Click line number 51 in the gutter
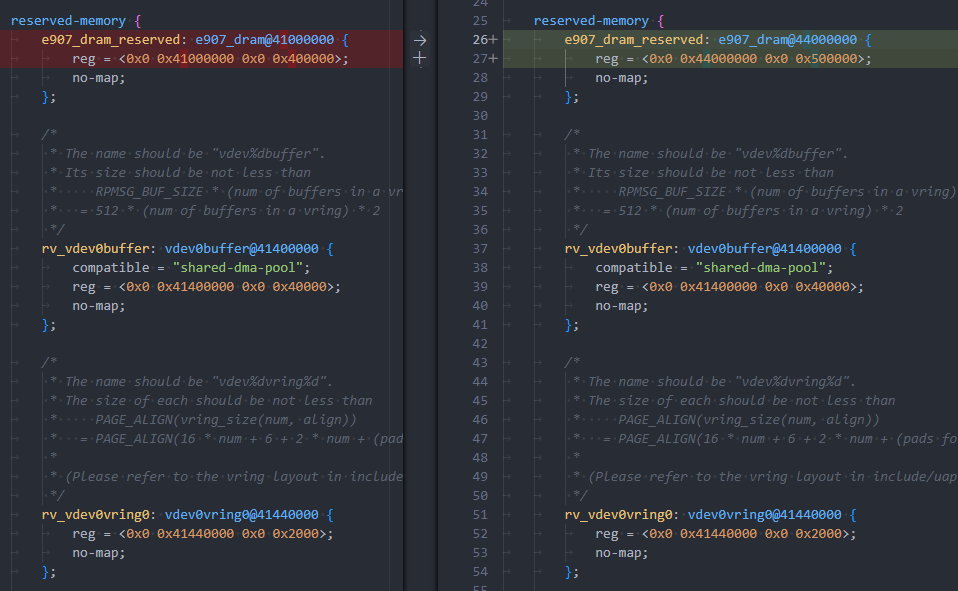 pyautogui.click(x=479, y=515)
